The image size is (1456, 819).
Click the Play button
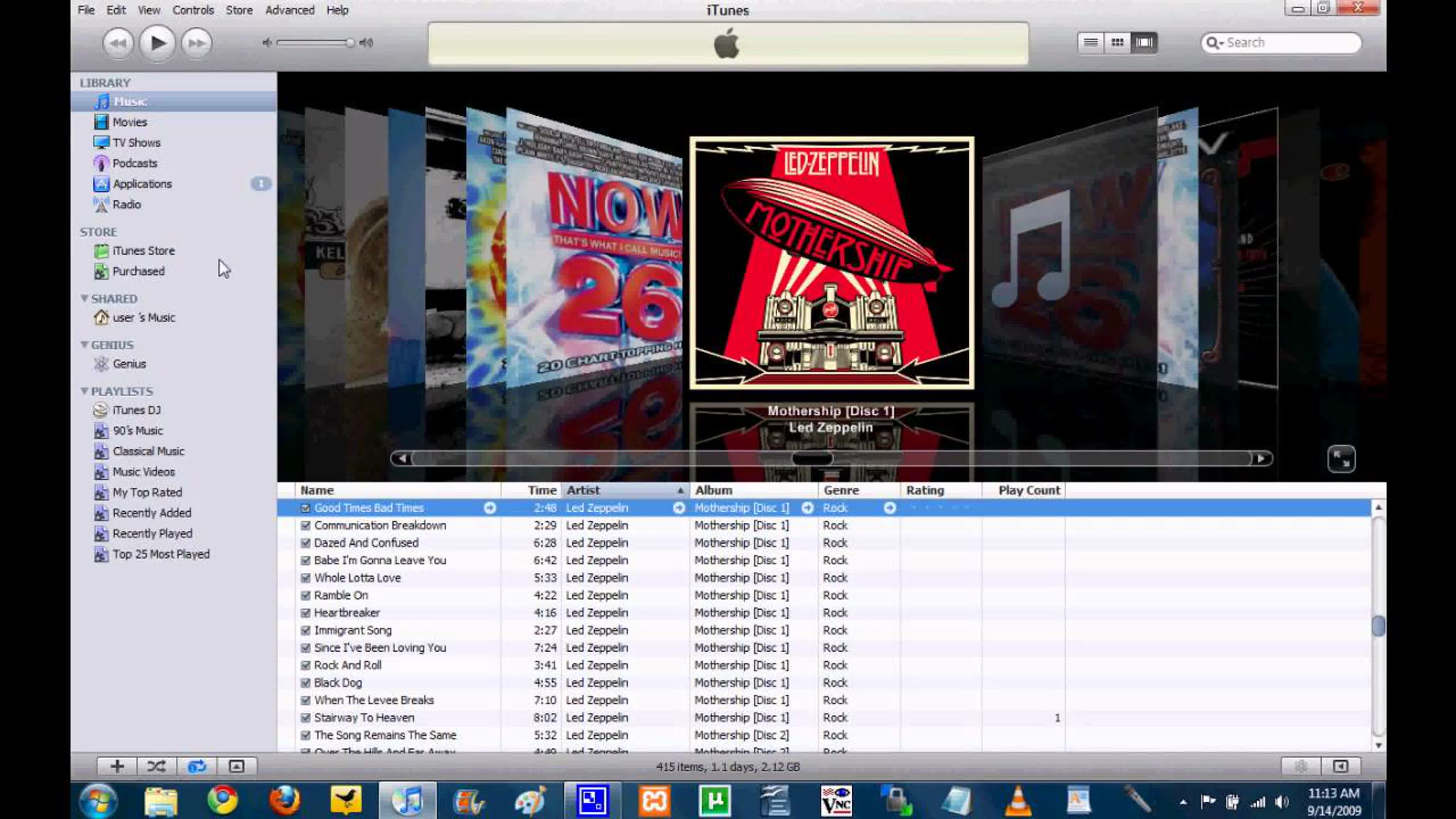[157, 43]
